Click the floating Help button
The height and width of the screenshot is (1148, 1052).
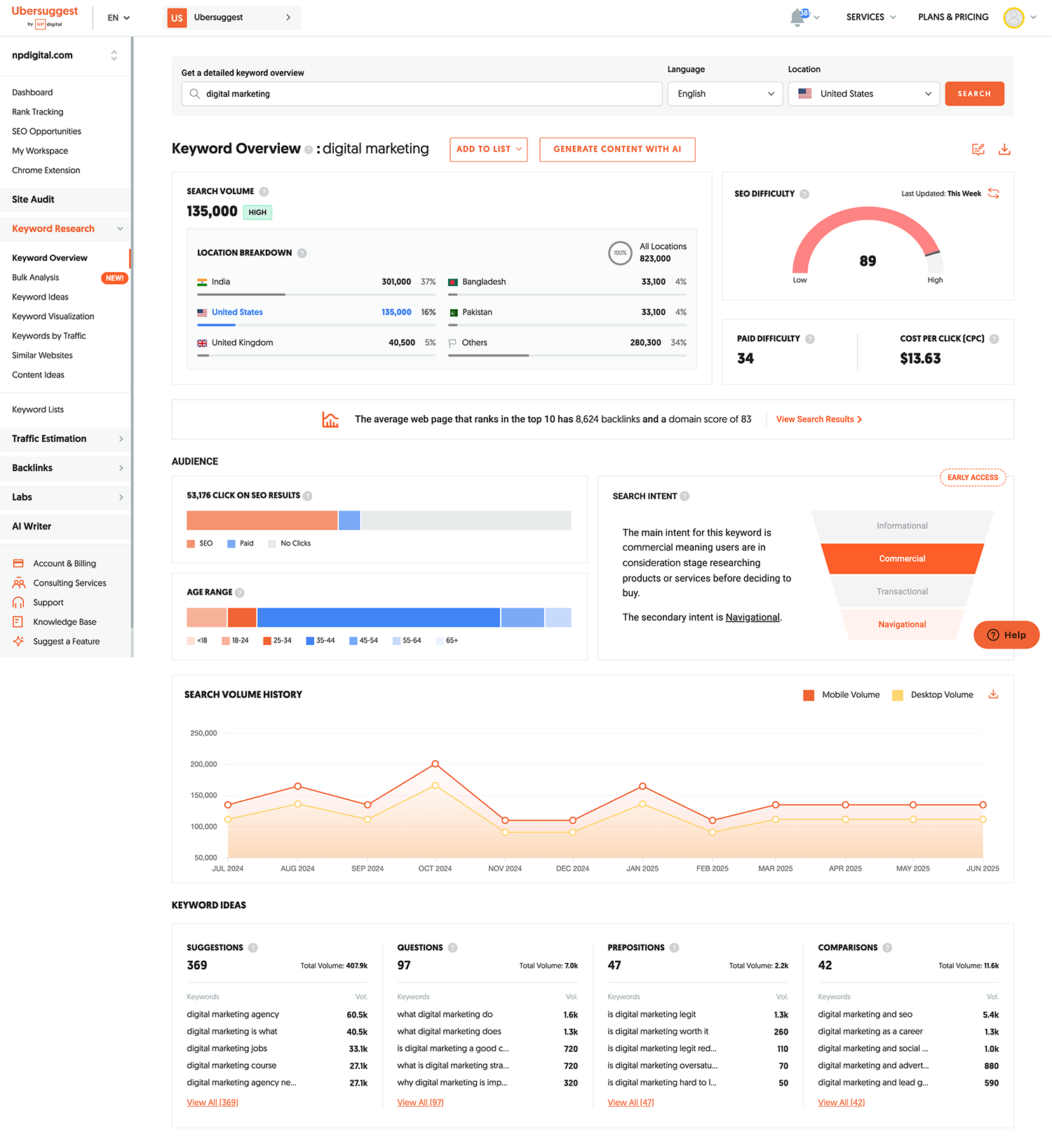tap(1006, 635)
